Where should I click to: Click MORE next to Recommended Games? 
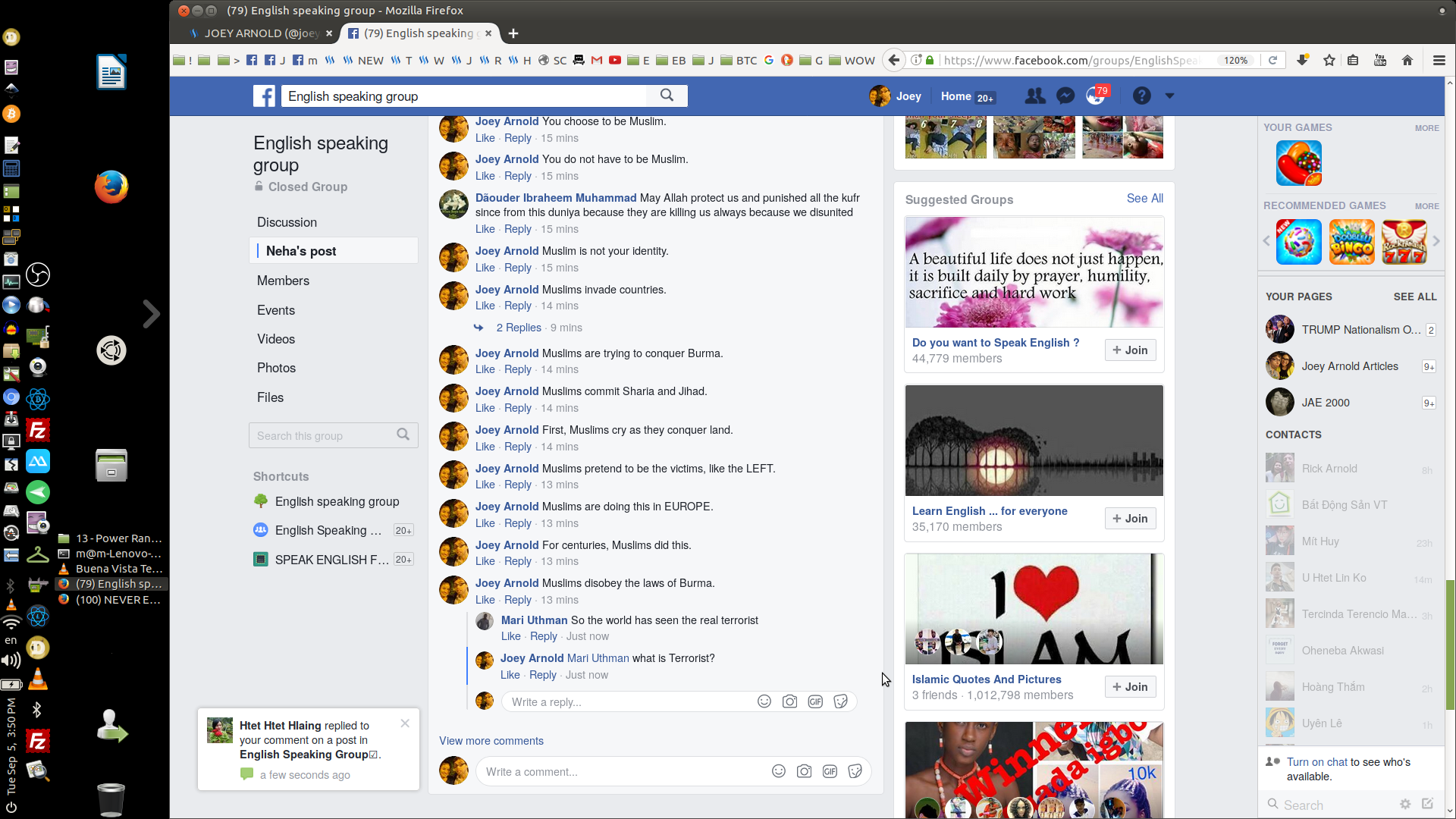pos(1426,206)
